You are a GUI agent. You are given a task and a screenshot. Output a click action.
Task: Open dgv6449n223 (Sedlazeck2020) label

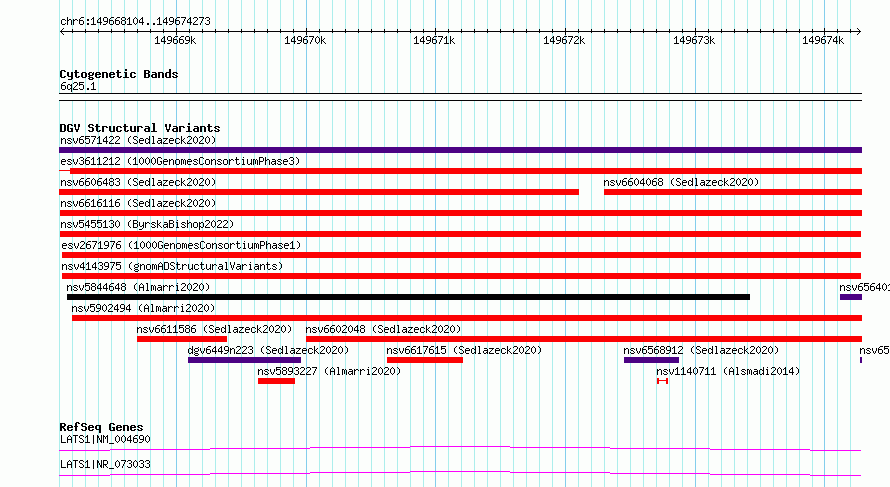tap(268, 350)
